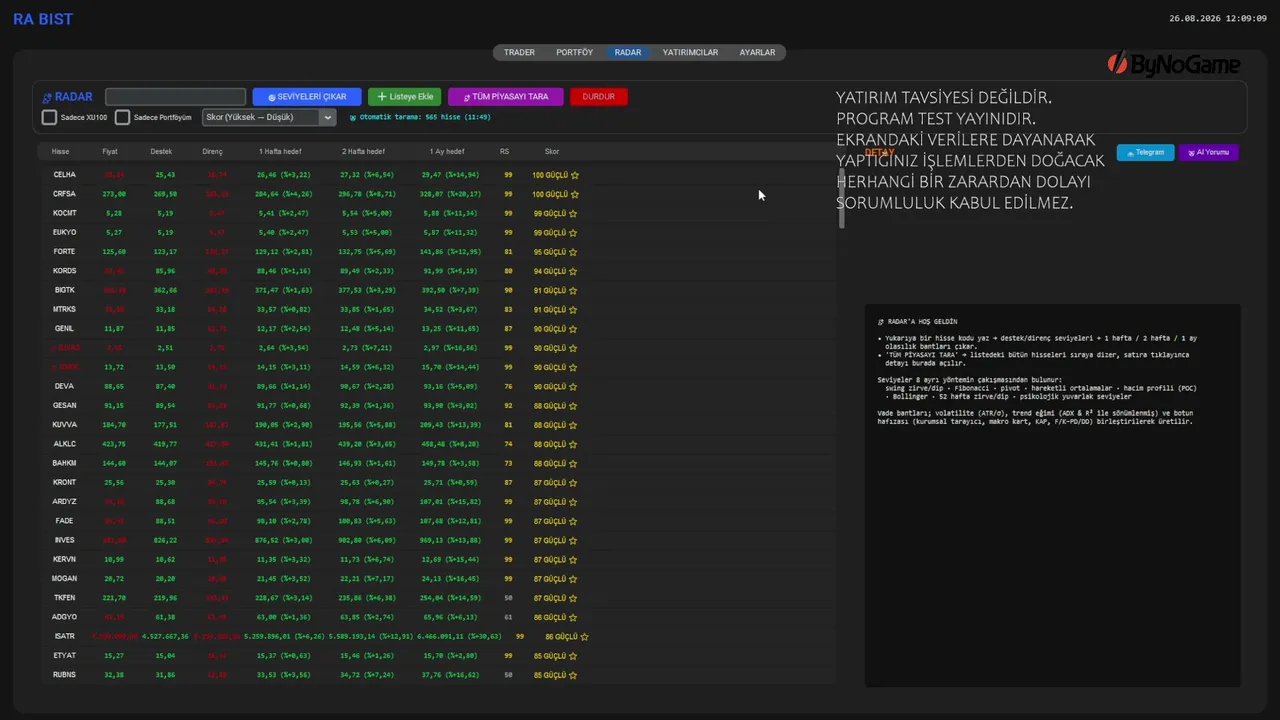Click the 1 Ay hedef column header
1280x720 pixels.
447,152
